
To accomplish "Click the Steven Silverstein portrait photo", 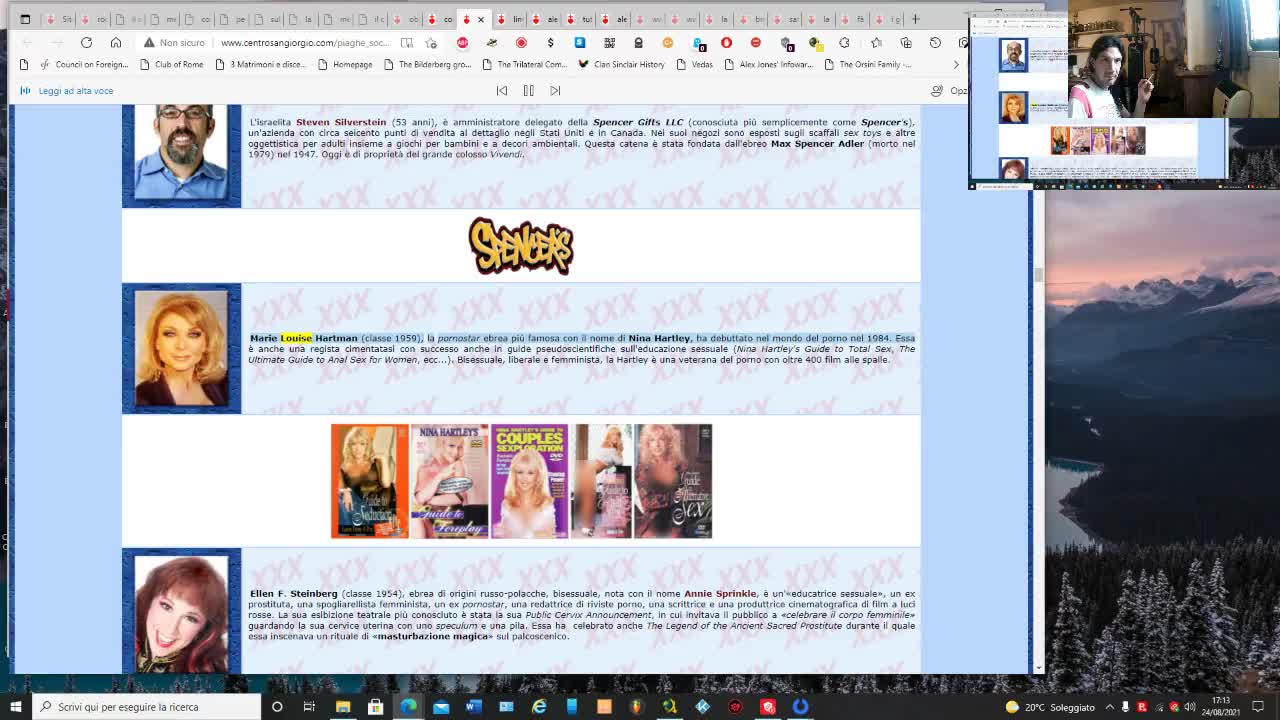I will point(181,151).
